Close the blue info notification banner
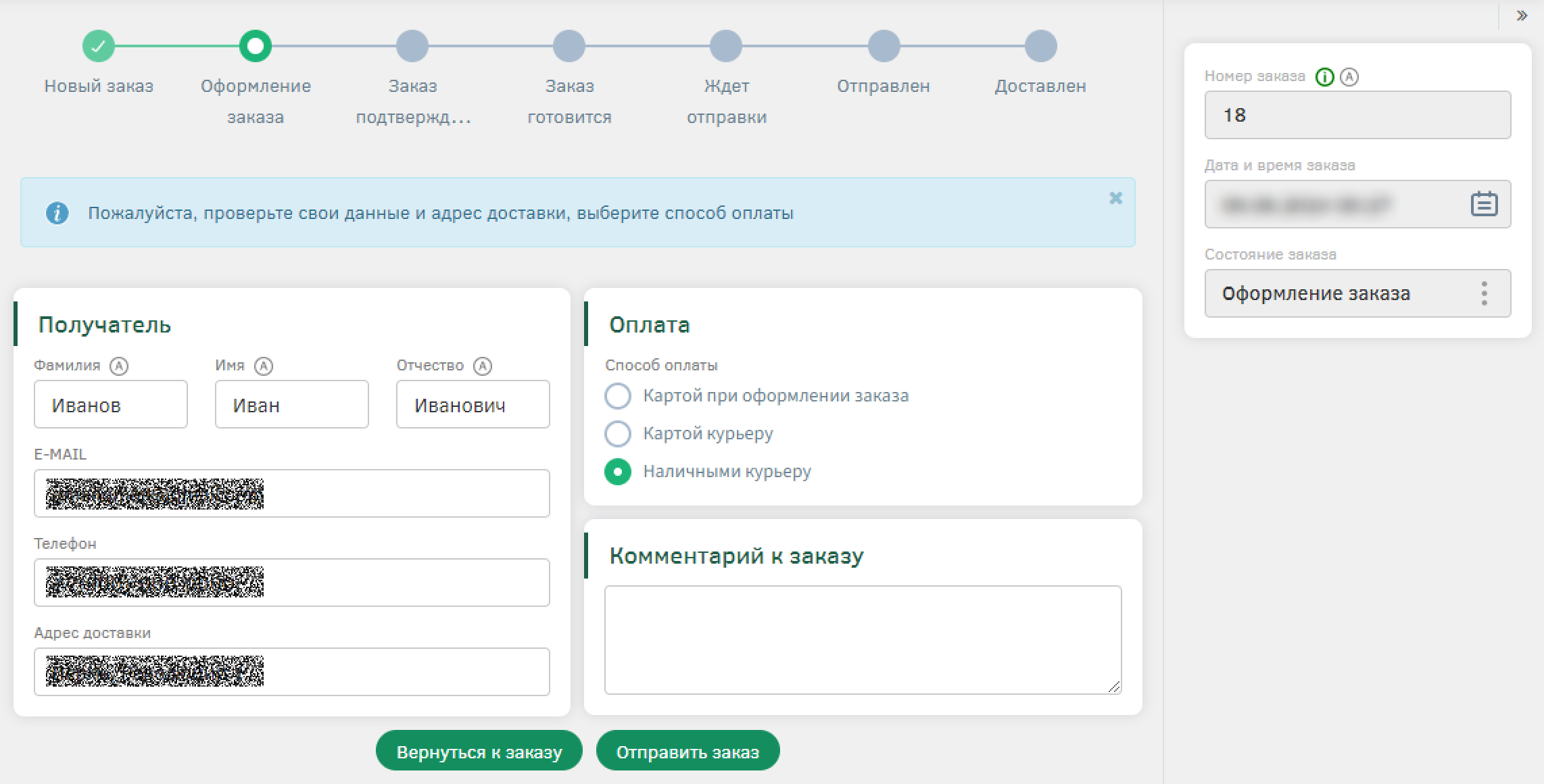 tap(1115, 198)
